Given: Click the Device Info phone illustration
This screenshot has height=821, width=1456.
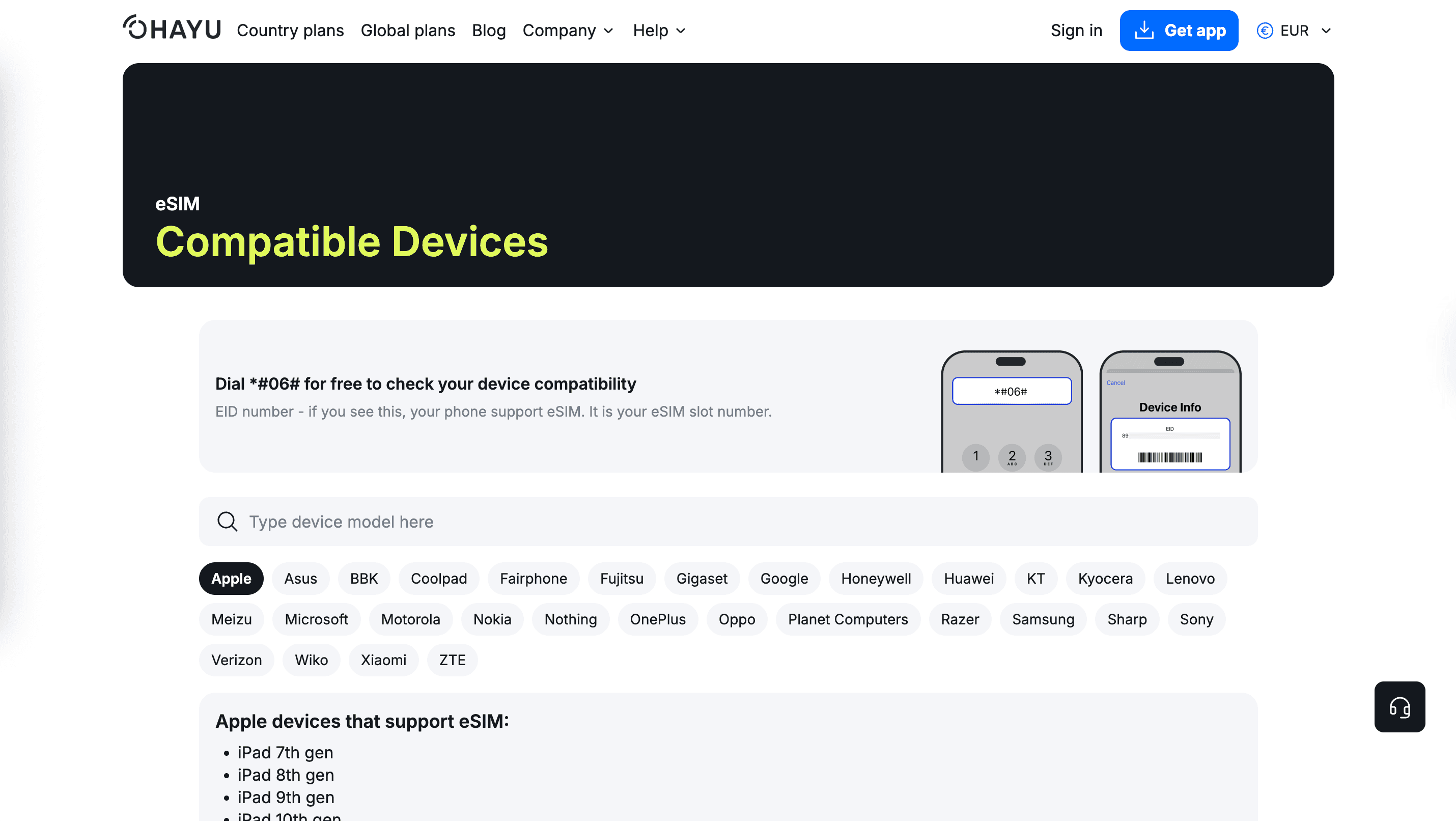Looking at the screenshot, I should click(x=1170, y=411).
